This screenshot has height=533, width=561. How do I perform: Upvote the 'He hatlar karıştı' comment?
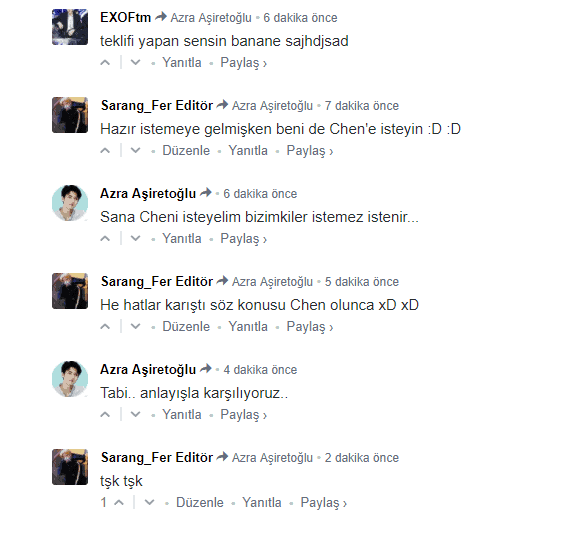click(105, 327)
